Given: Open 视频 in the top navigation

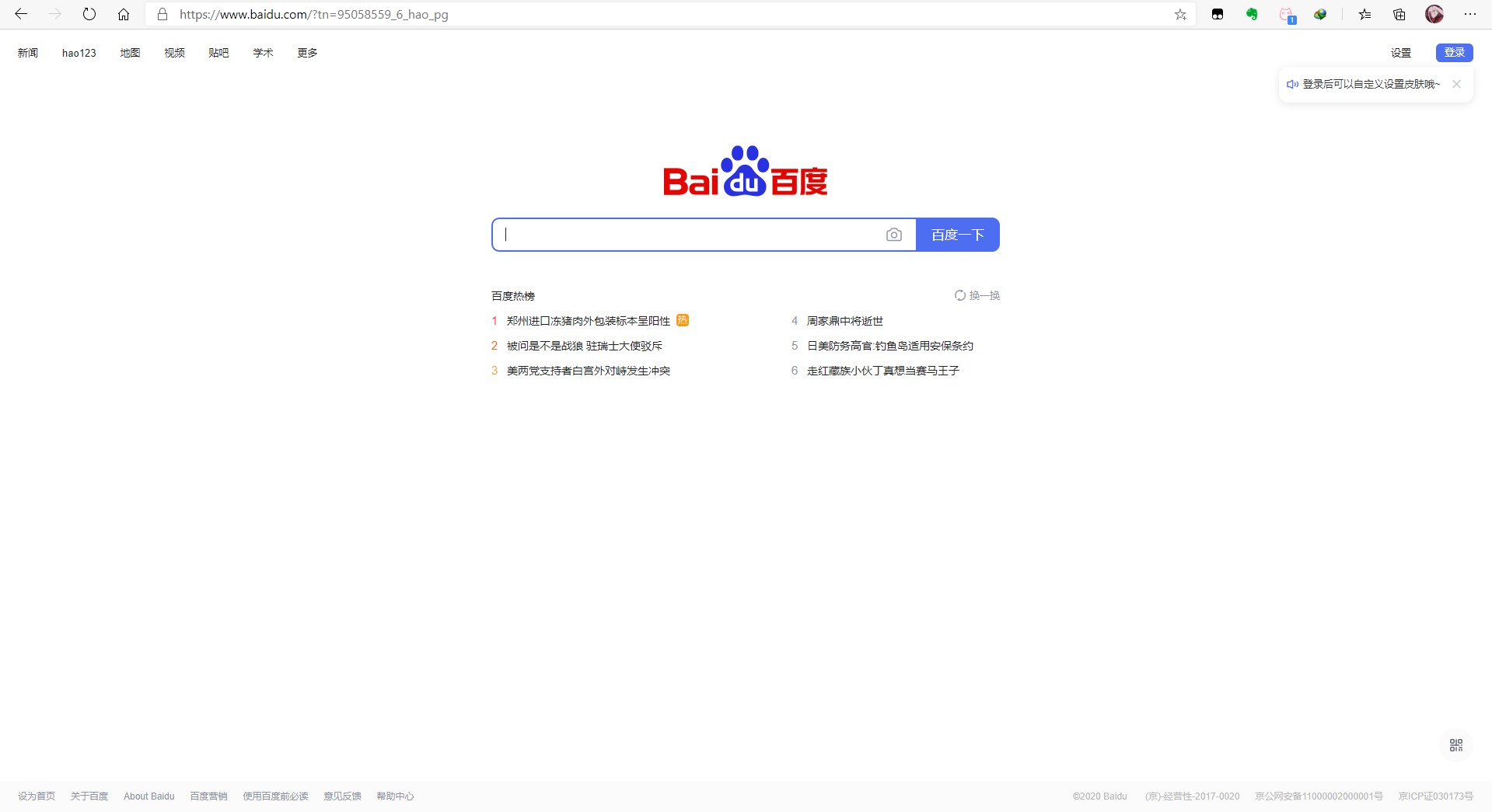Looking at the screenshot, I should point(174,53).
